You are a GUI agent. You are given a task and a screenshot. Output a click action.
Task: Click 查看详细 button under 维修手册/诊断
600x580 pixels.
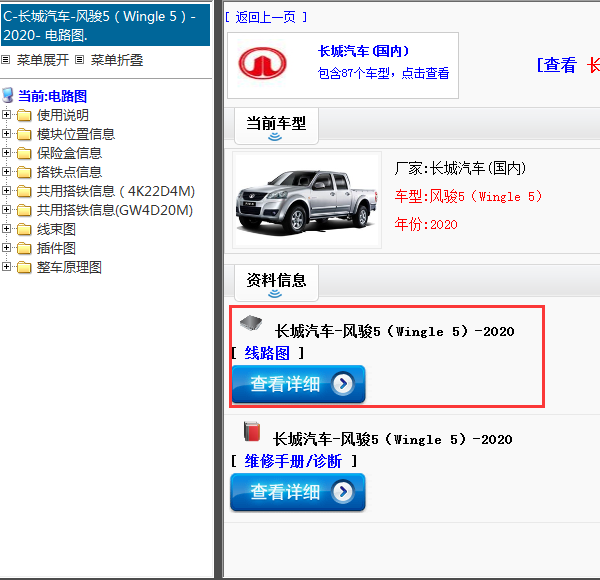298,492
